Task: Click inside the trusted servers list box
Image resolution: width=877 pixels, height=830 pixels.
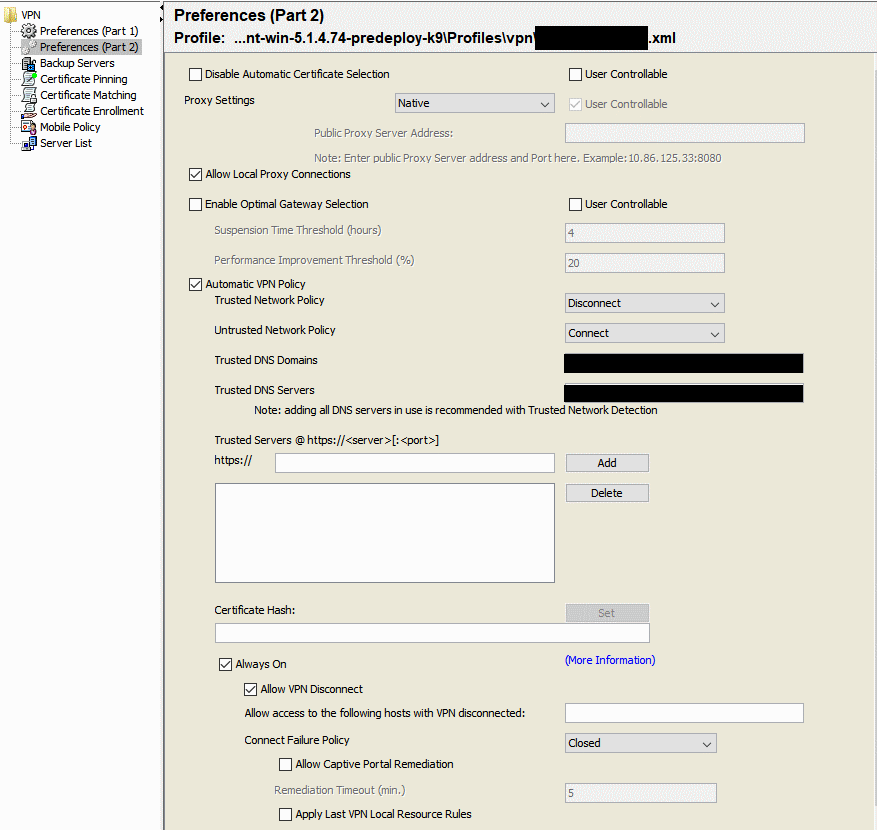Action: (385, 533)
